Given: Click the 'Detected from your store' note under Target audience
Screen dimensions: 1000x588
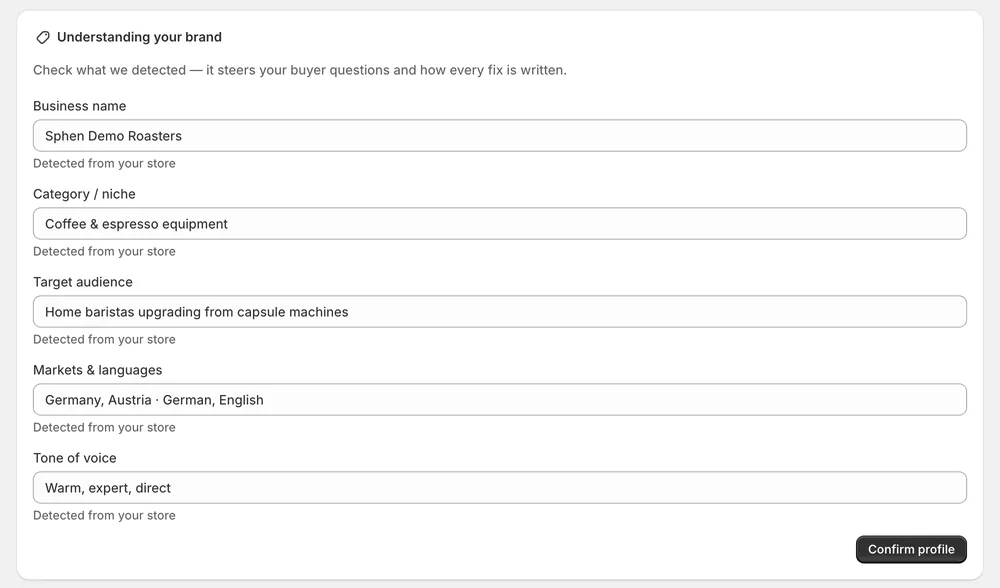Looking at the screenshot, I should click(104, 339).
